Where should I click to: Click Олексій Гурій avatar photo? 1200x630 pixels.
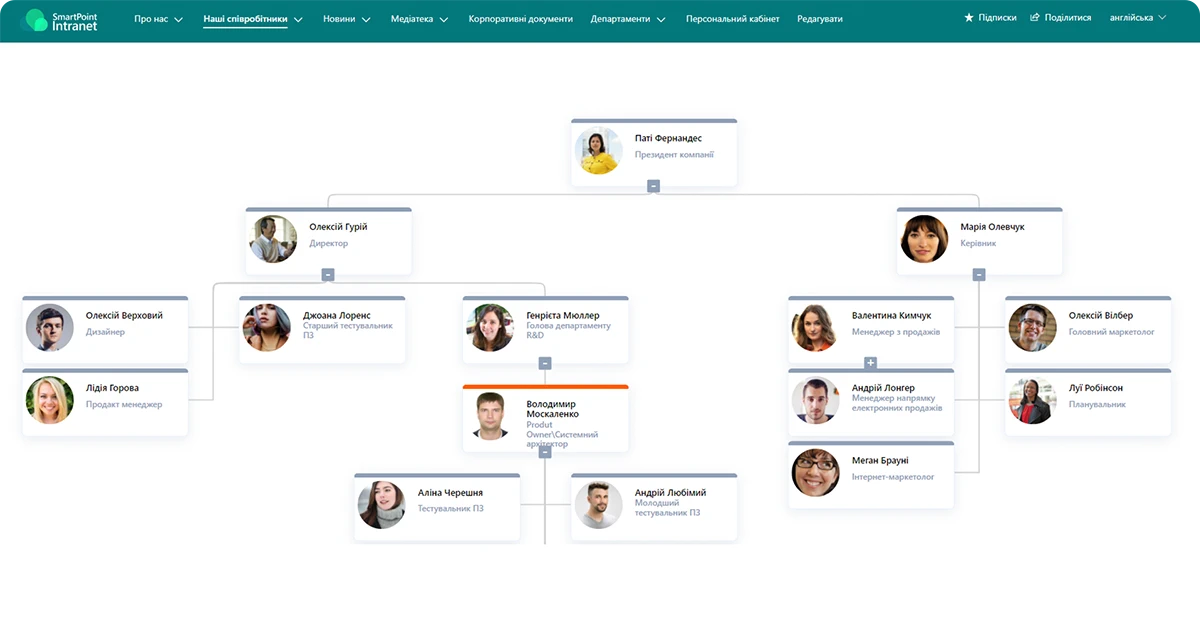[x=273, y=240]
